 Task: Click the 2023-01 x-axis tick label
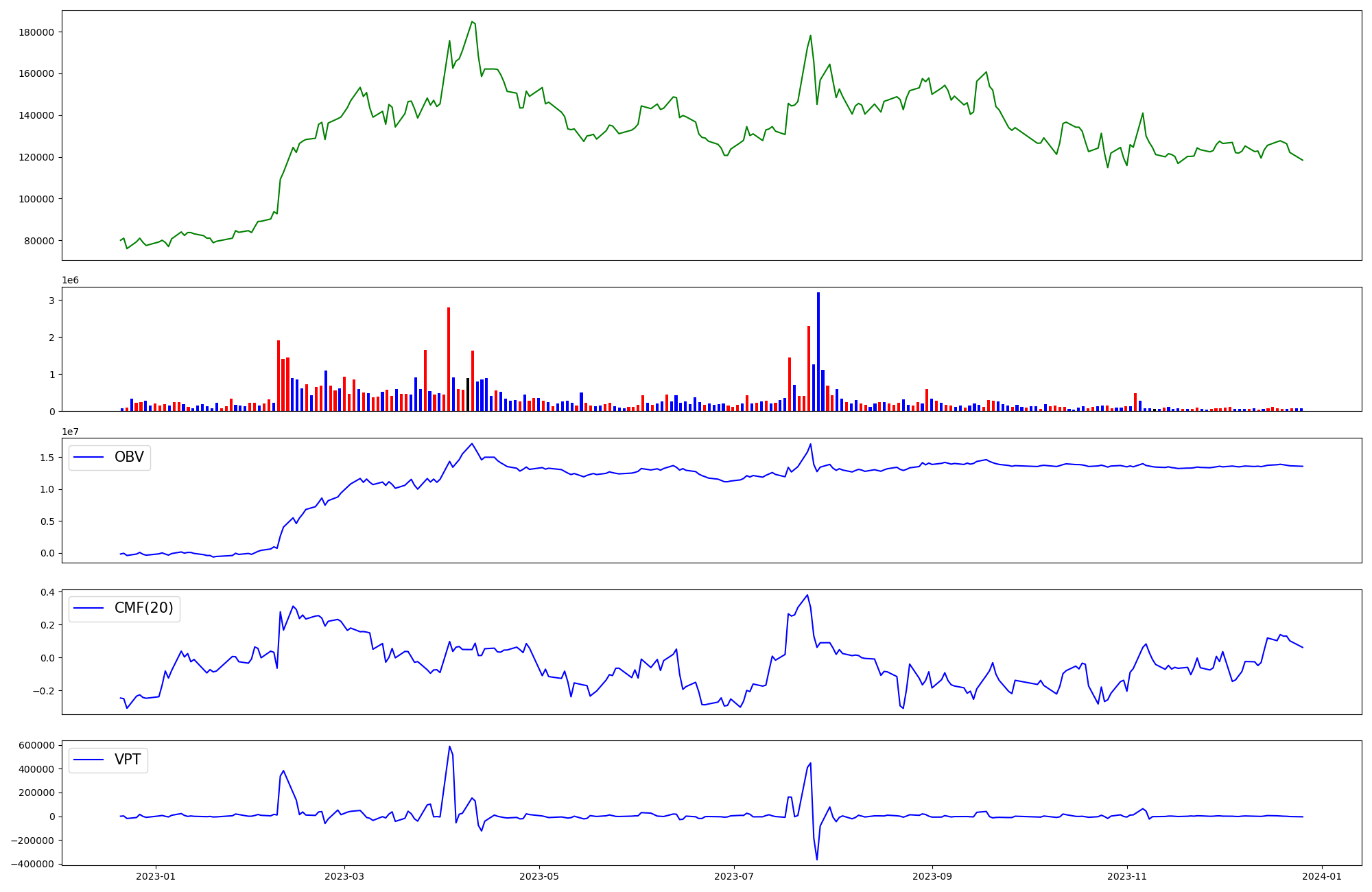(x=156, y=876)
